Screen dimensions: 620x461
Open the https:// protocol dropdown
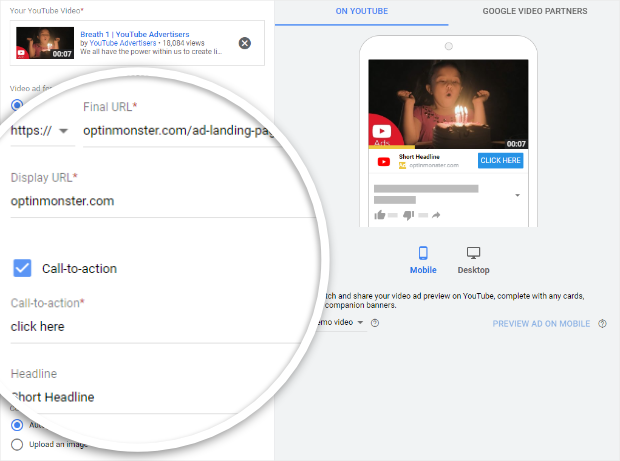click(42, 131)
